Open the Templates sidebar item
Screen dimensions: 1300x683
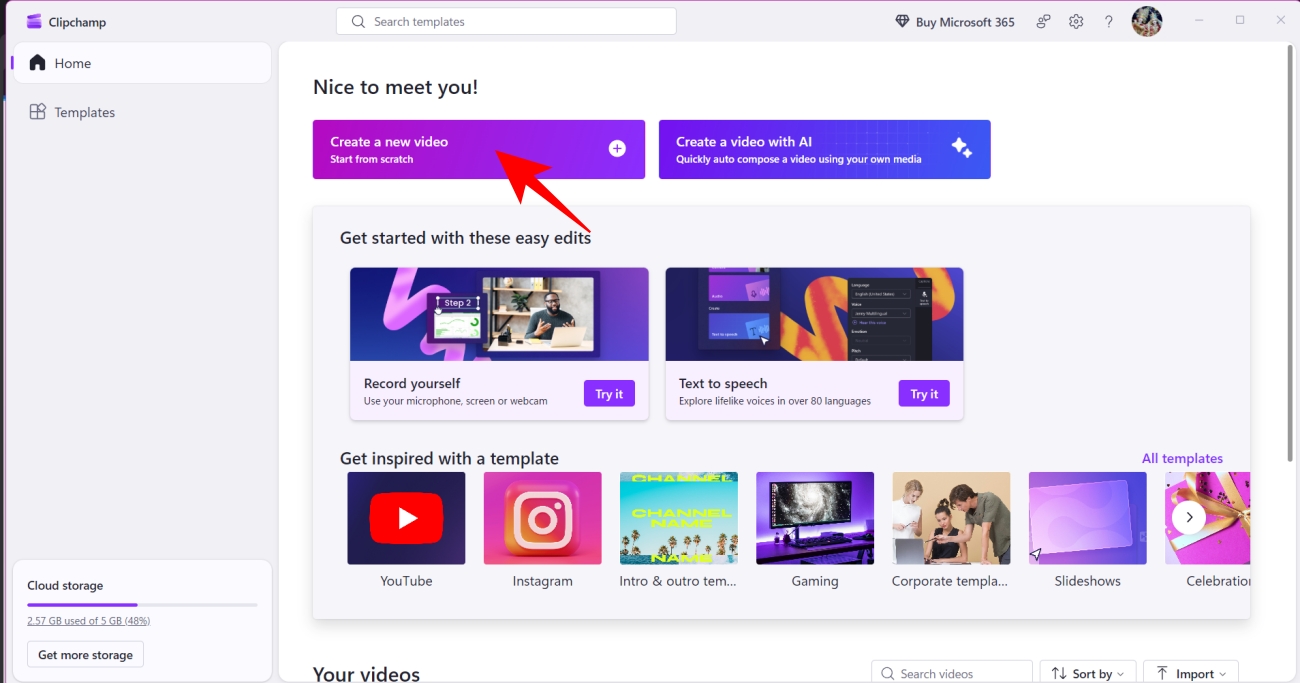(x=141, y=112)
